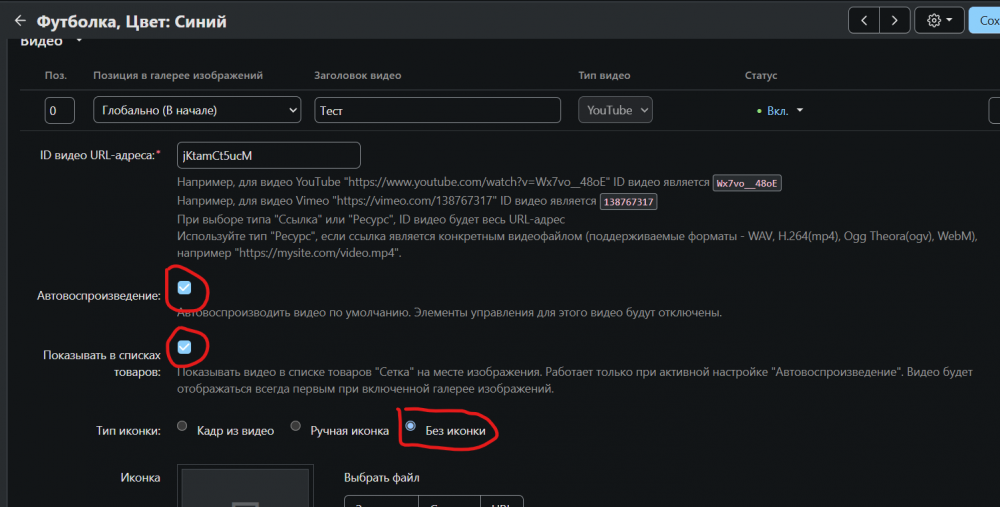
Task: Go to previous product with left chevron
Action: (864, 20)
